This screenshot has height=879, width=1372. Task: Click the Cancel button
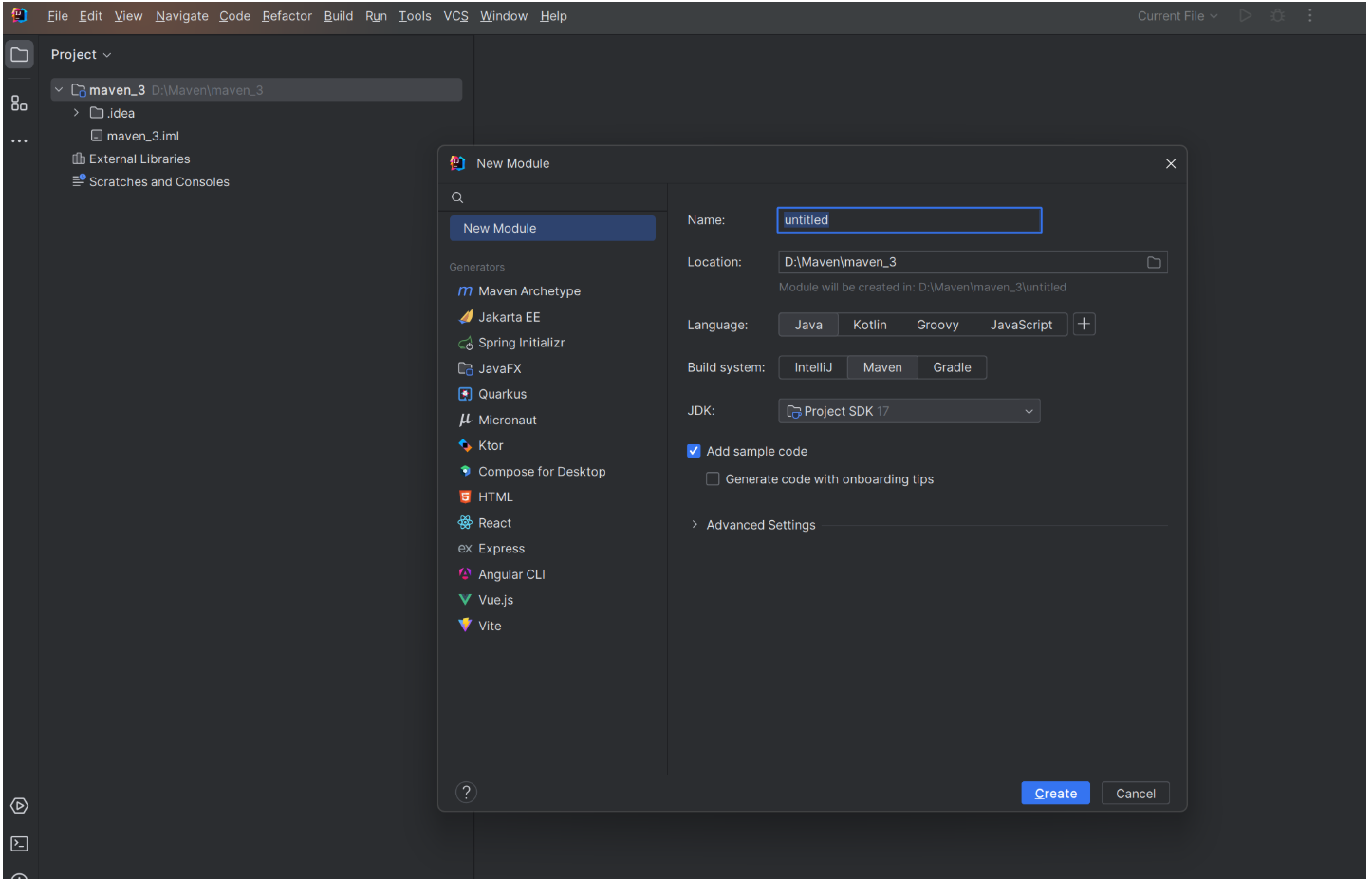click(x=1136, y=794)
